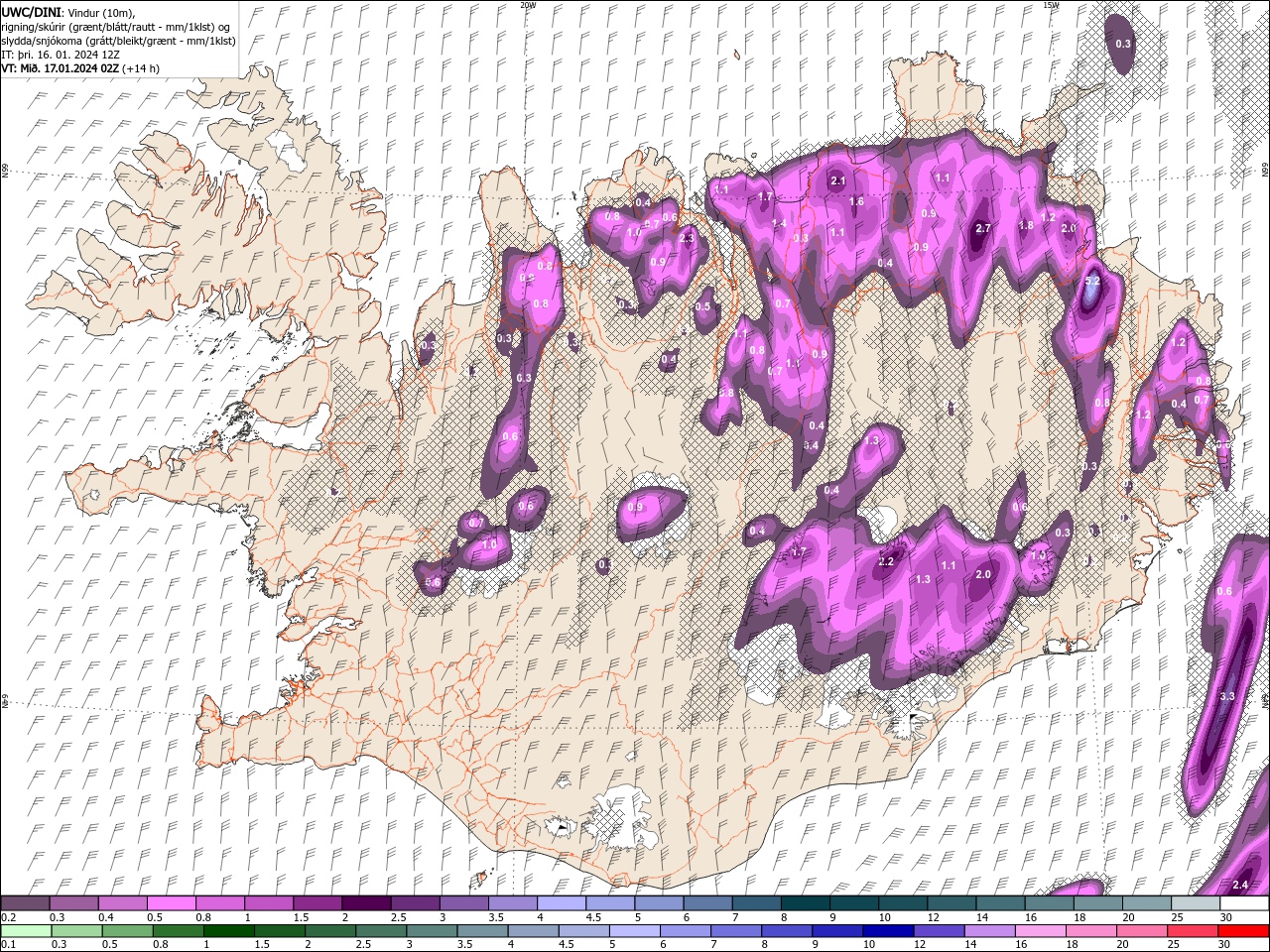The height and width of the screenshot is (952, 1270).
Task: Select lower legend swatch between 1 and 1.5
Action: coord(228,930)
